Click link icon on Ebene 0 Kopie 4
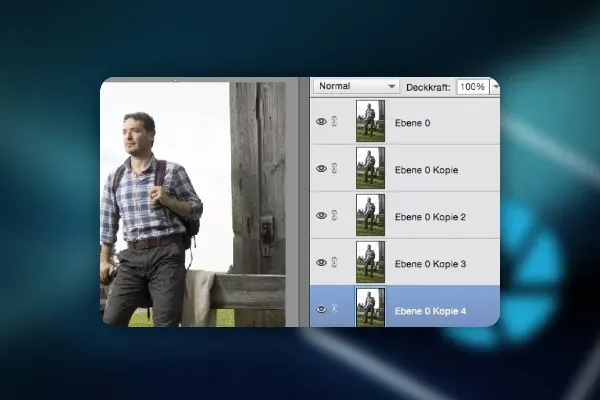600x400 pixels. point(334,309)
